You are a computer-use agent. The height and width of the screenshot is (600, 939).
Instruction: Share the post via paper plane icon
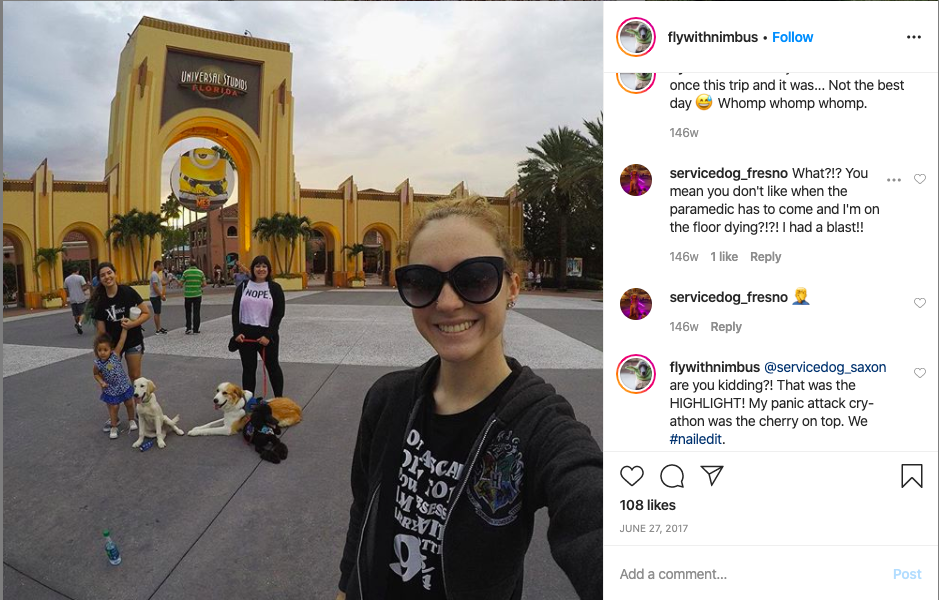712,475
